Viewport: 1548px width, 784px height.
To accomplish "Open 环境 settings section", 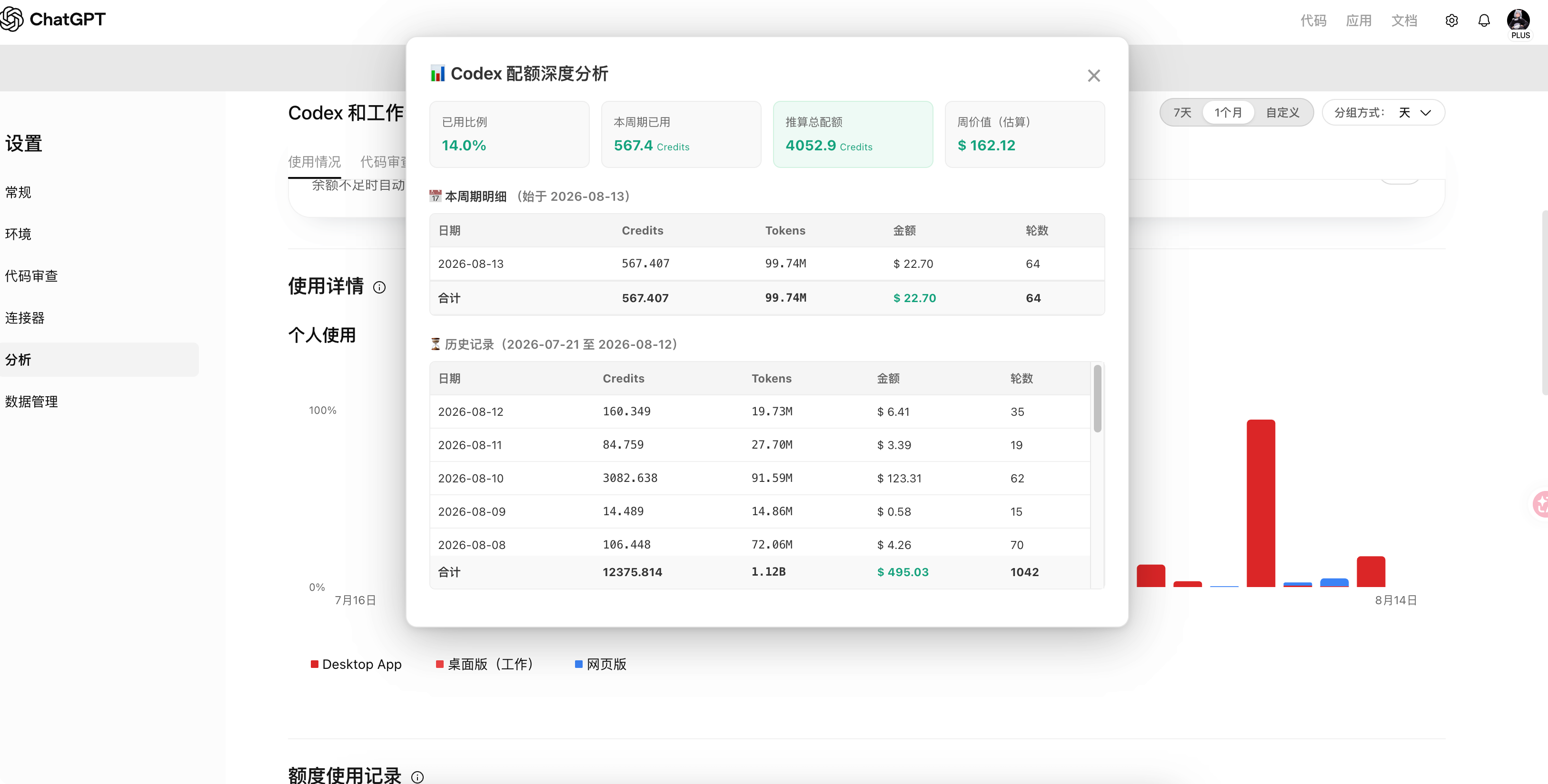I will coord(18,235).
